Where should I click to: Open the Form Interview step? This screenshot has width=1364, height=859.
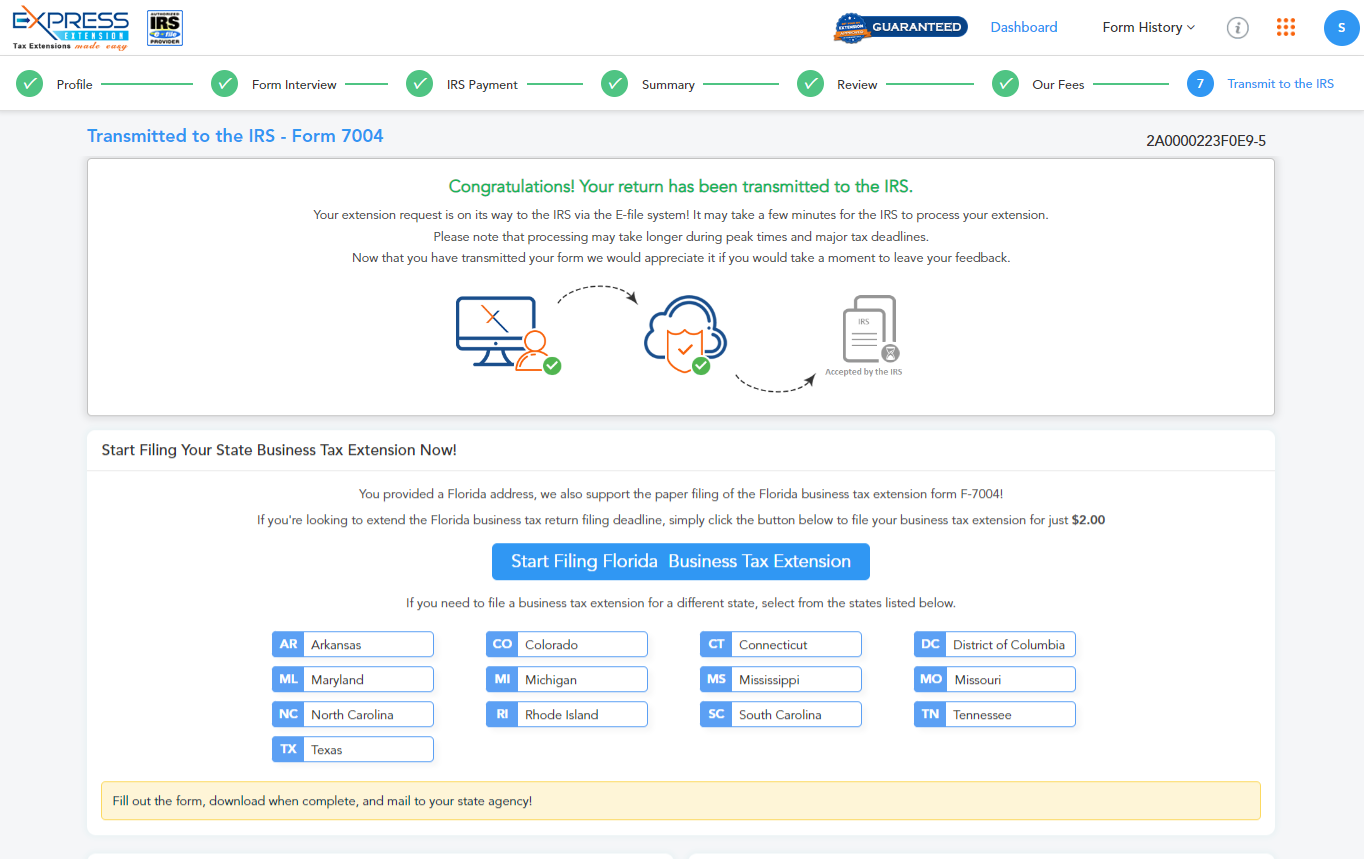tap(294, 85)
